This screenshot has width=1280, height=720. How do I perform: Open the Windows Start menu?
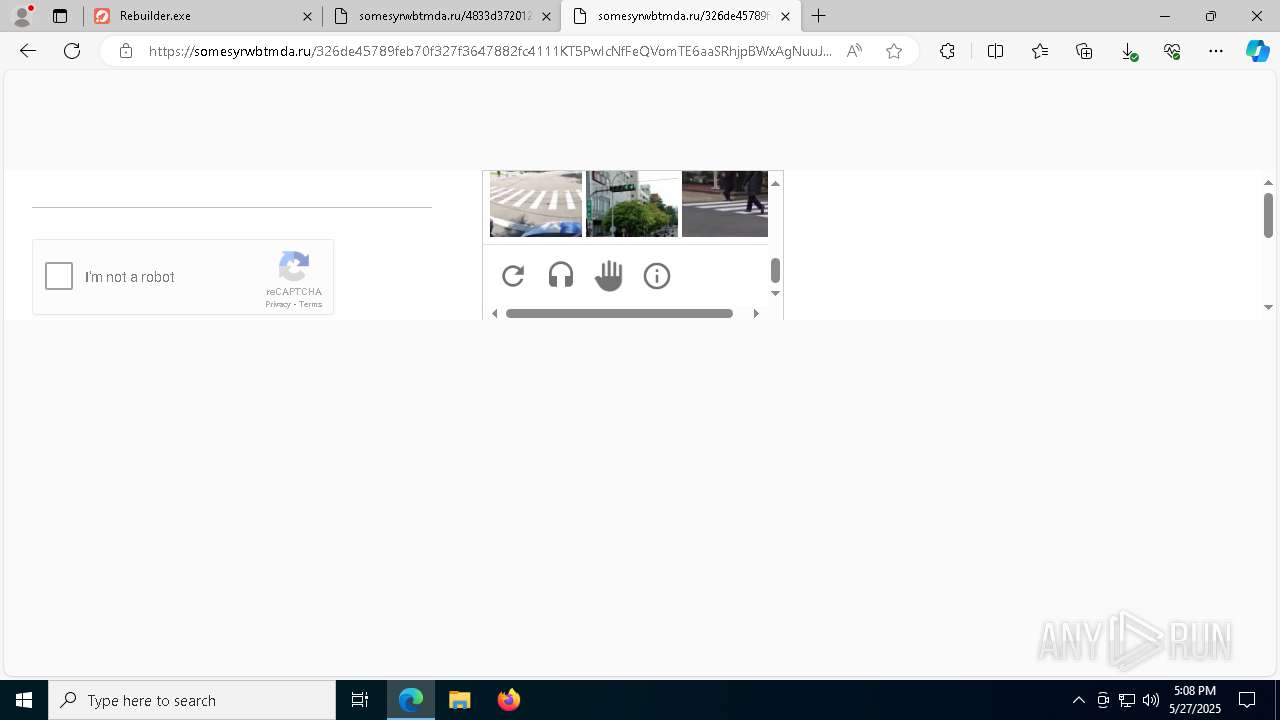pyautogui.click(x=24, y=700)
